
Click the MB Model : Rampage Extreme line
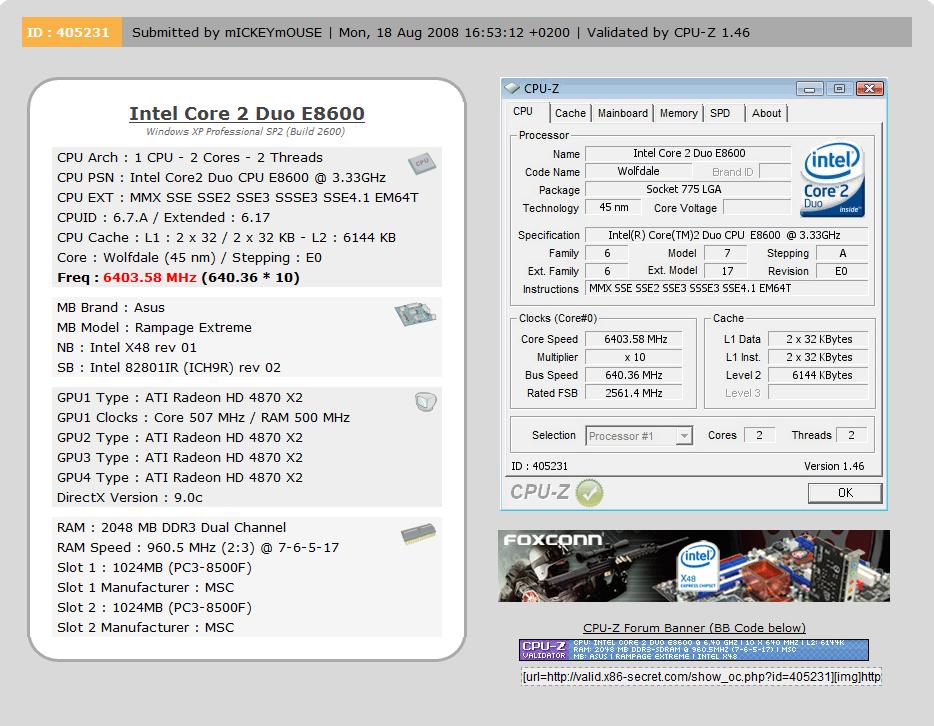pyautogui.click(x=154, y=328)
